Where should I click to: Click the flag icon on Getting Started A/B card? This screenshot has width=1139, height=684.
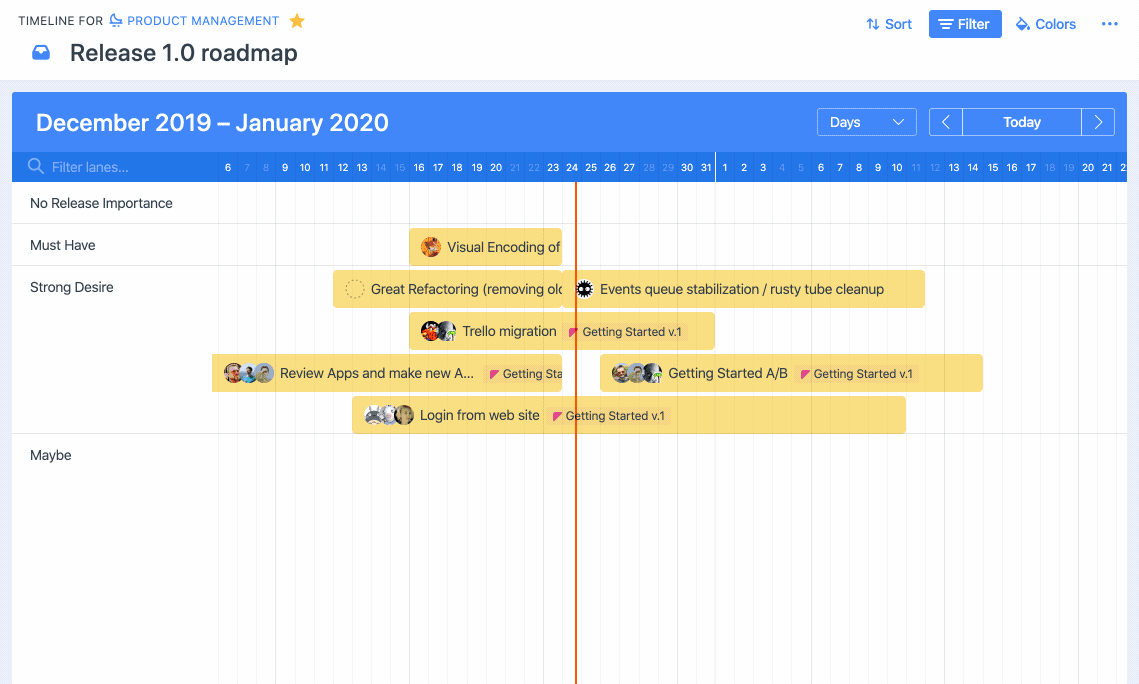pyautogui.click(x=804, y=373)
